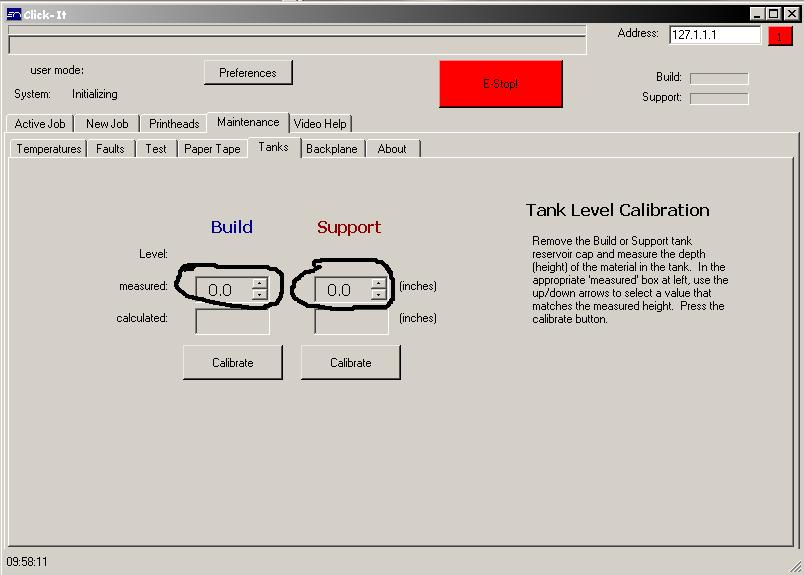Click the red connection indicator beside Address
Screen dimensions: 804x575
pyautogui.click(x=779, y=36)
